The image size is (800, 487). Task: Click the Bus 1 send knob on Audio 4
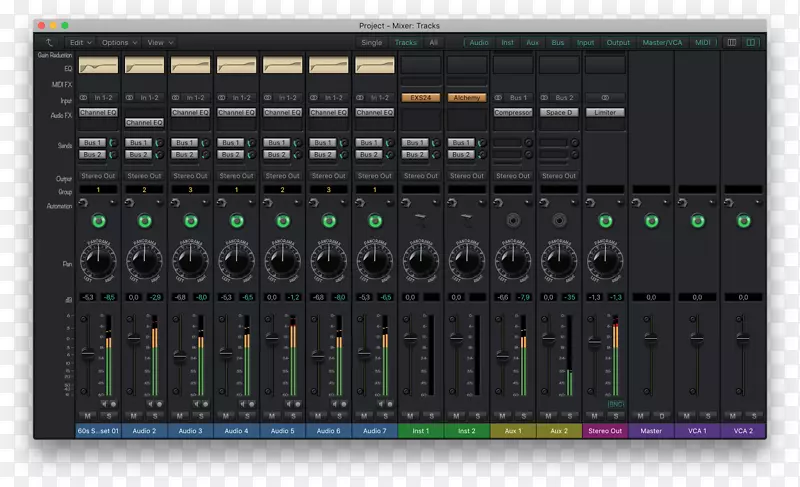click(250, 143)
